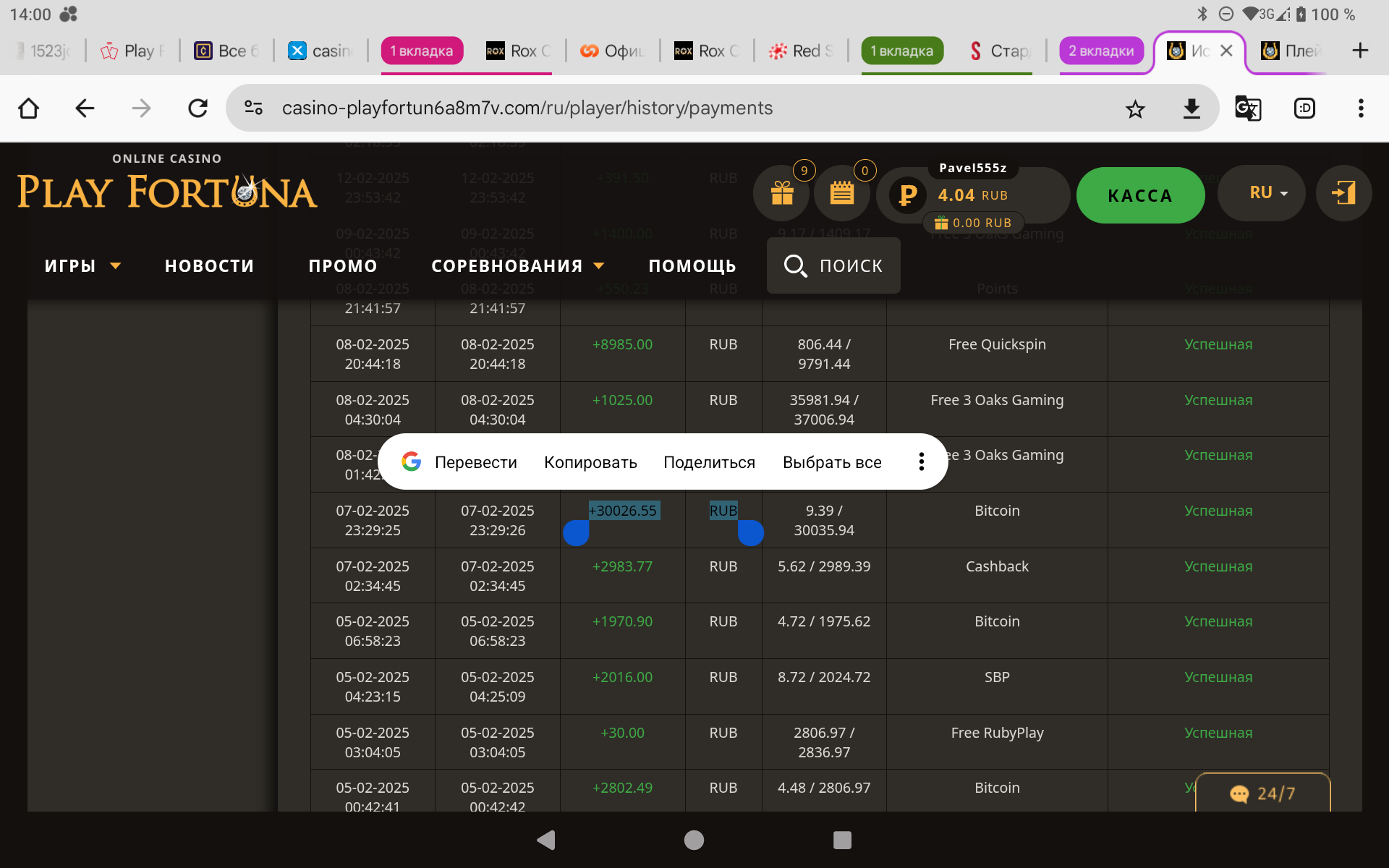This screenshot has height=868, width=1389.
Task: Open browser three-dot menu
Action: click(x=1360, y=109)
